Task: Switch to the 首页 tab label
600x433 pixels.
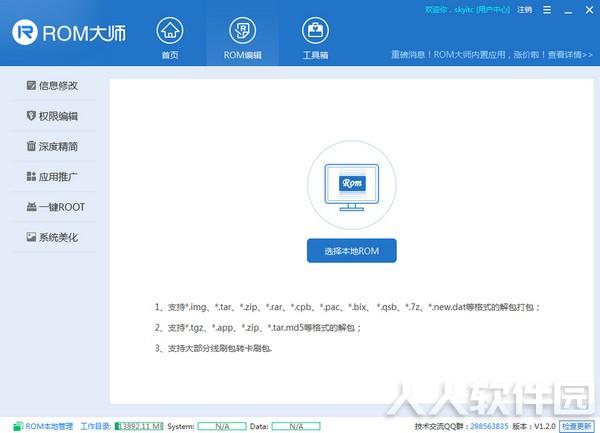Action: pos(170,55)
